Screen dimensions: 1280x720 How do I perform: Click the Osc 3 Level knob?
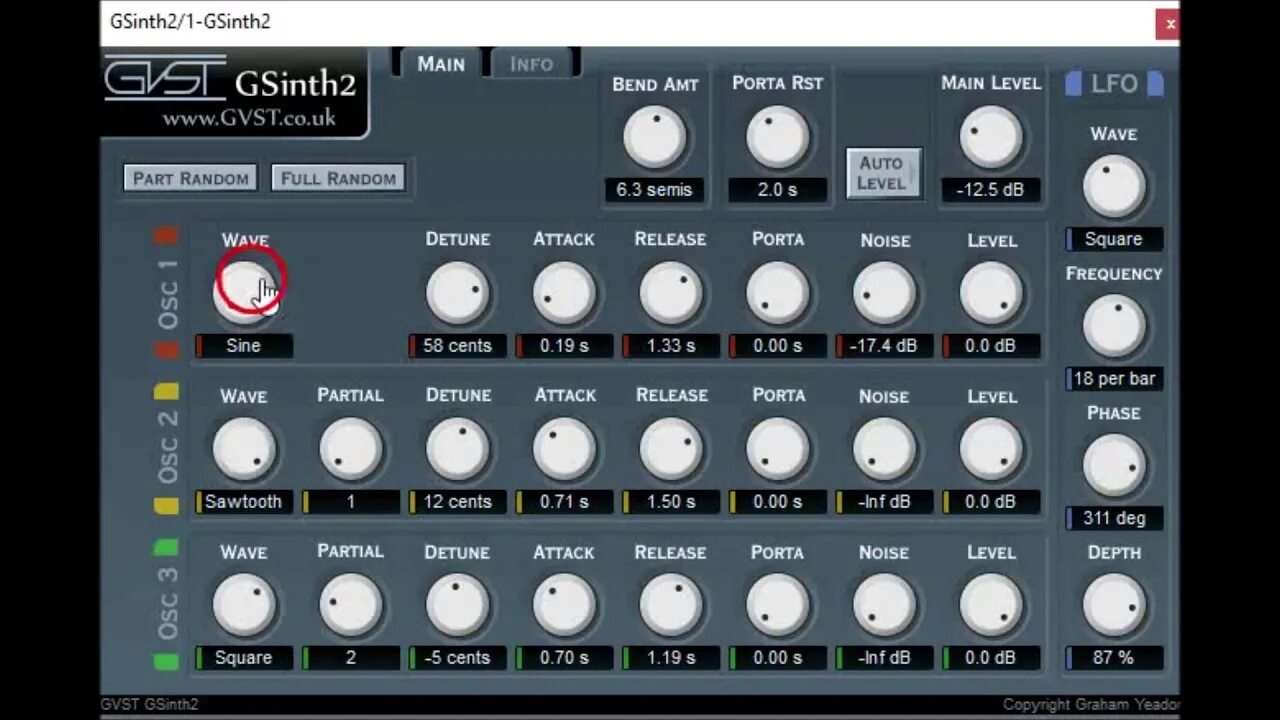(x=992, y=605)
